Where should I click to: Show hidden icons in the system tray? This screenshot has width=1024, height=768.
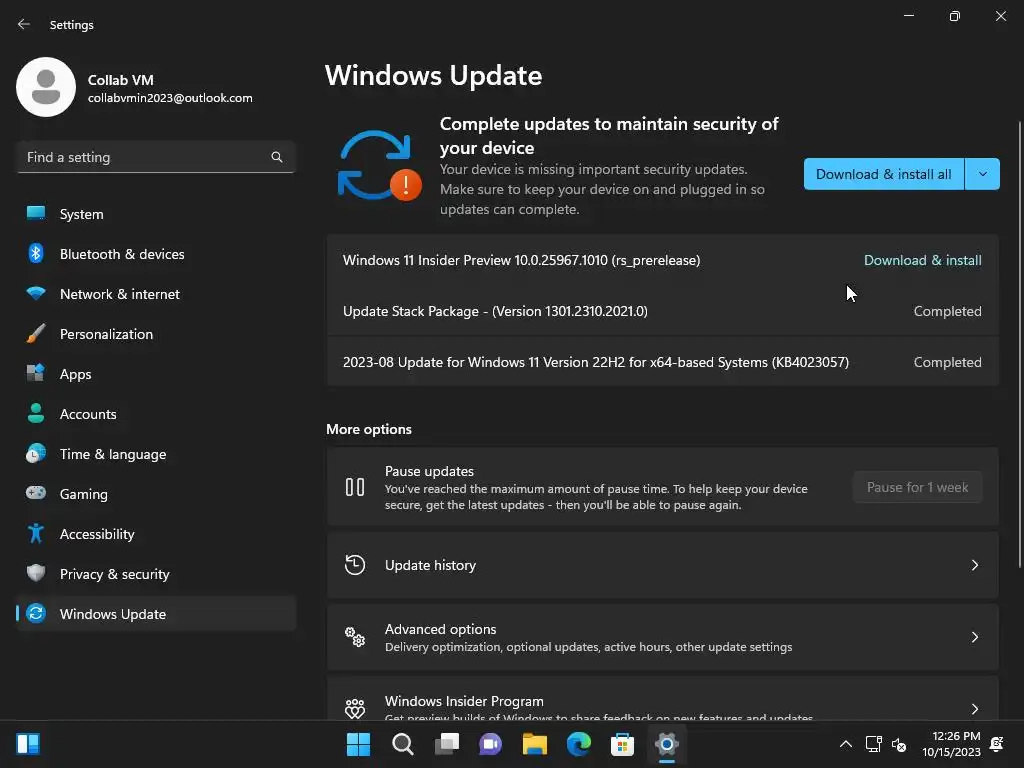[x=845, y=744]
